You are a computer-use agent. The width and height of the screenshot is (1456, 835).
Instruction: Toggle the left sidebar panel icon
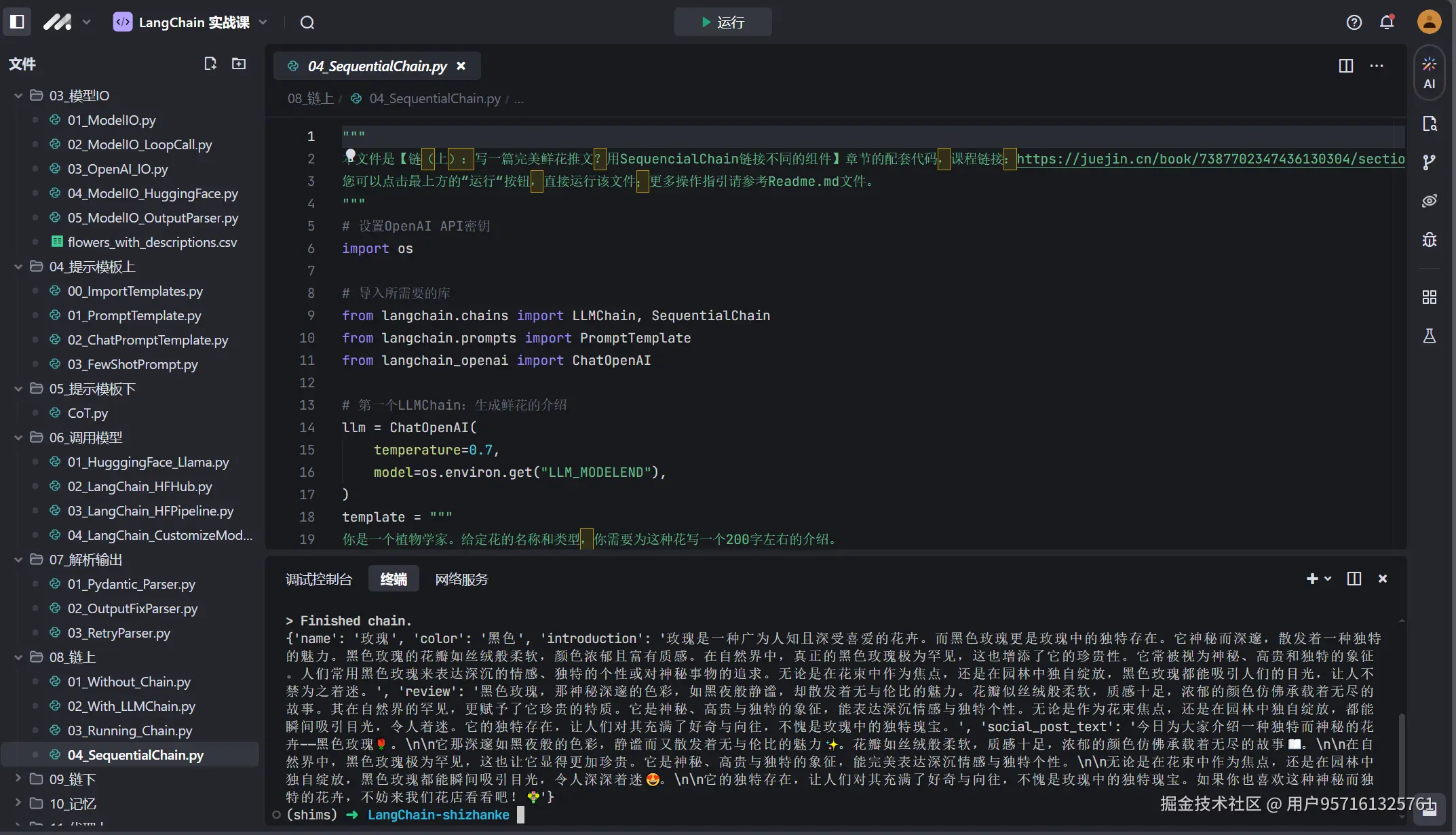coord(18,22)
